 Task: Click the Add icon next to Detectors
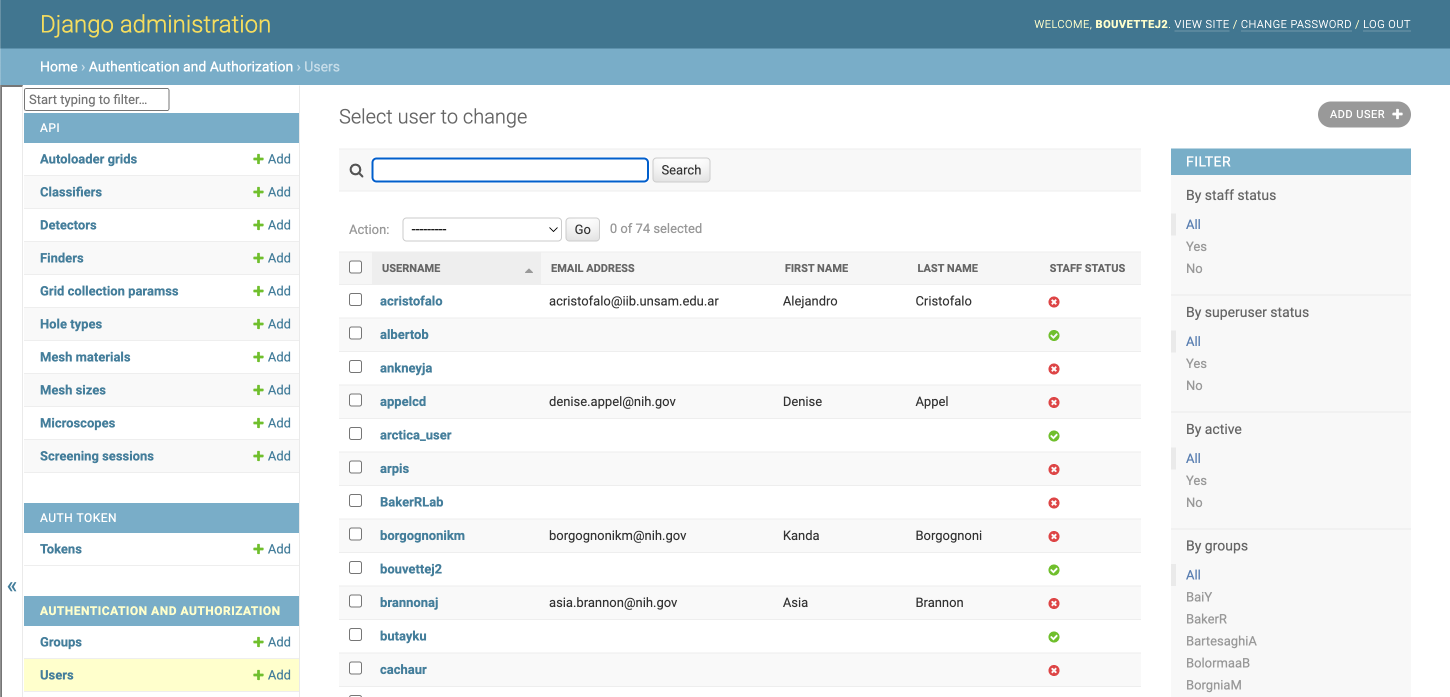(258, 225)
